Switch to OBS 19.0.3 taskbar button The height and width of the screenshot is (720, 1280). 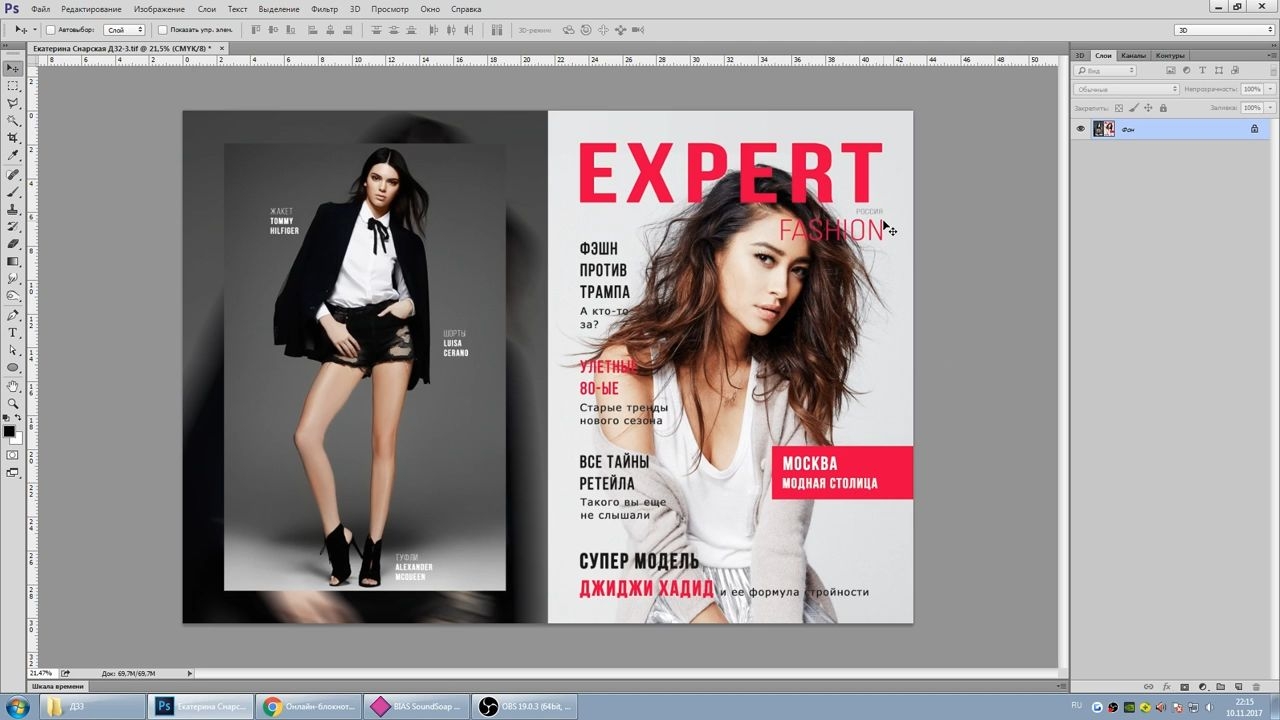[523, 707]
